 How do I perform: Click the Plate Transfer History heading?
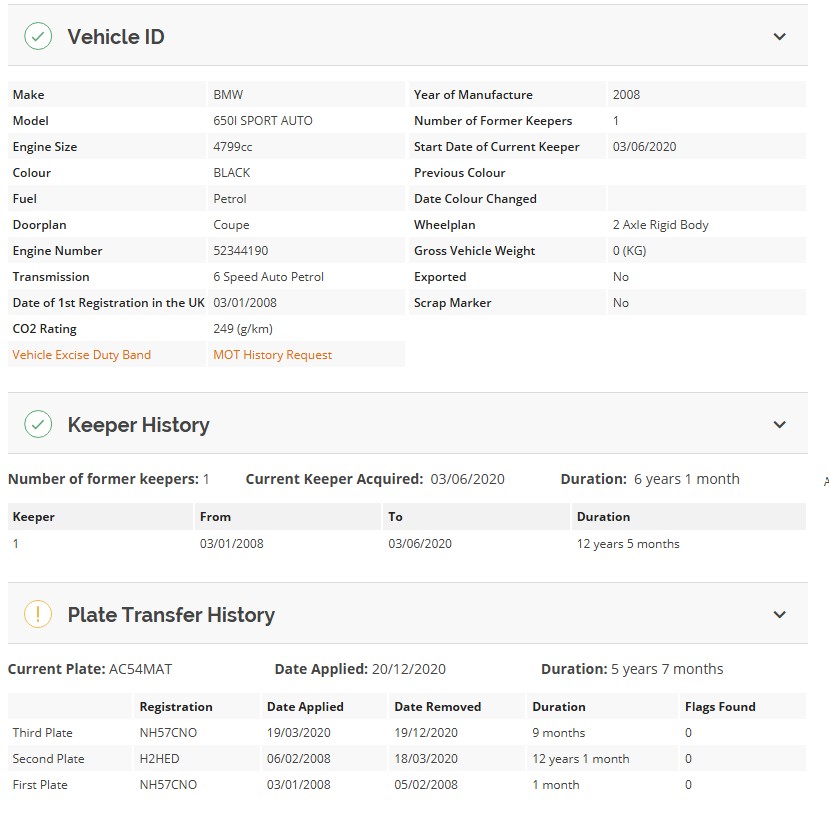[171, 615]
